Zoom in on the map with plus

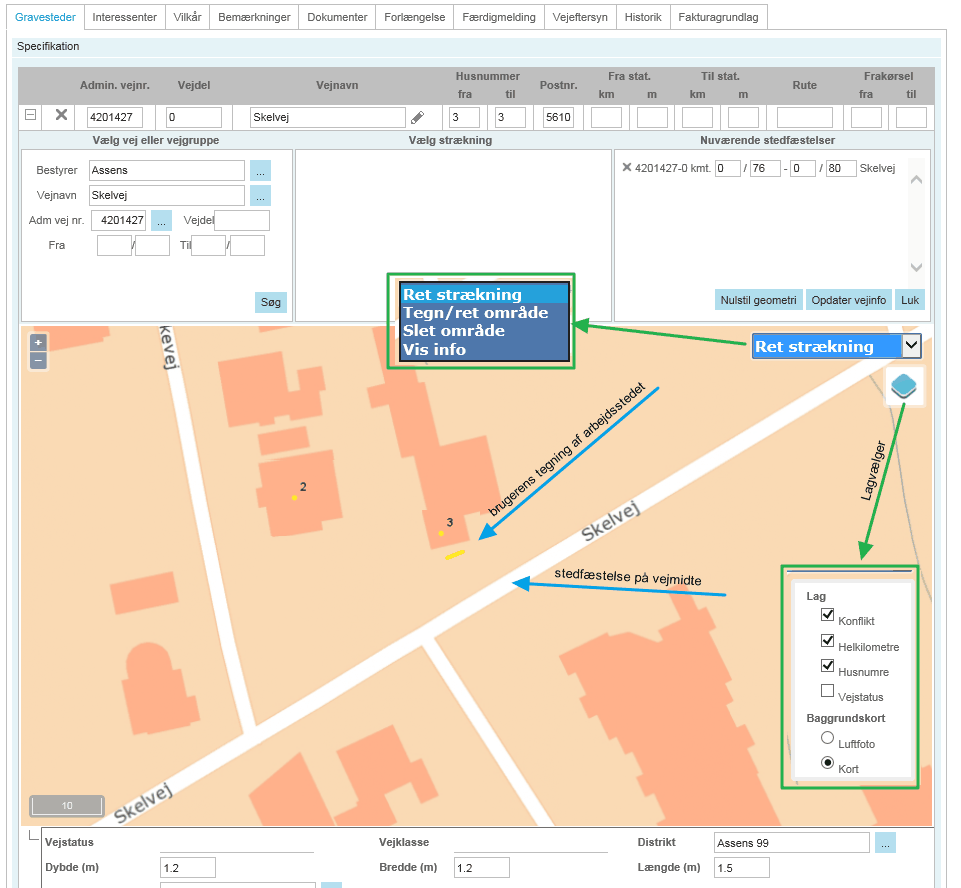[38, 342]
